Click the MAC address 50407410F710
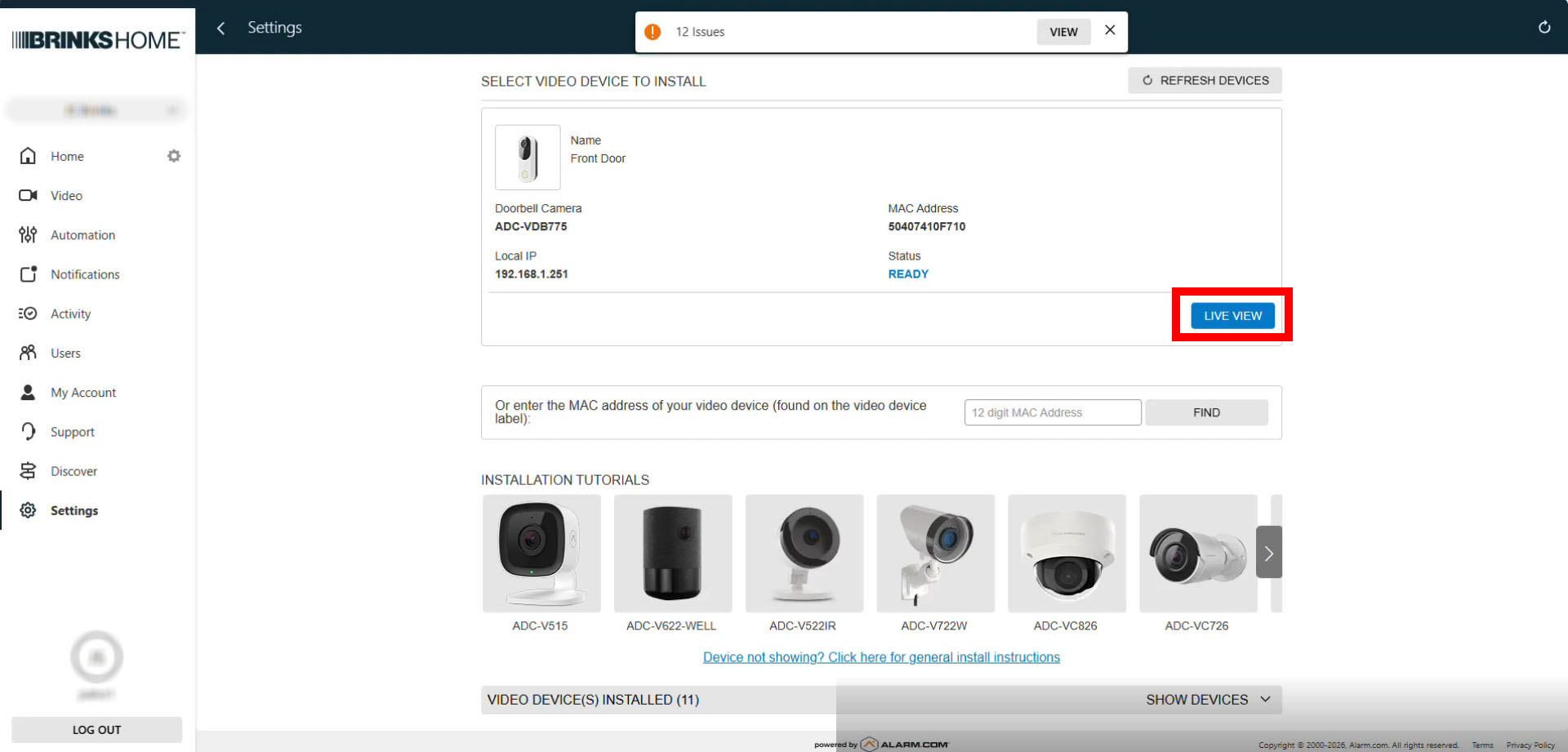1568x752 pixels. [x=927, y=227]
